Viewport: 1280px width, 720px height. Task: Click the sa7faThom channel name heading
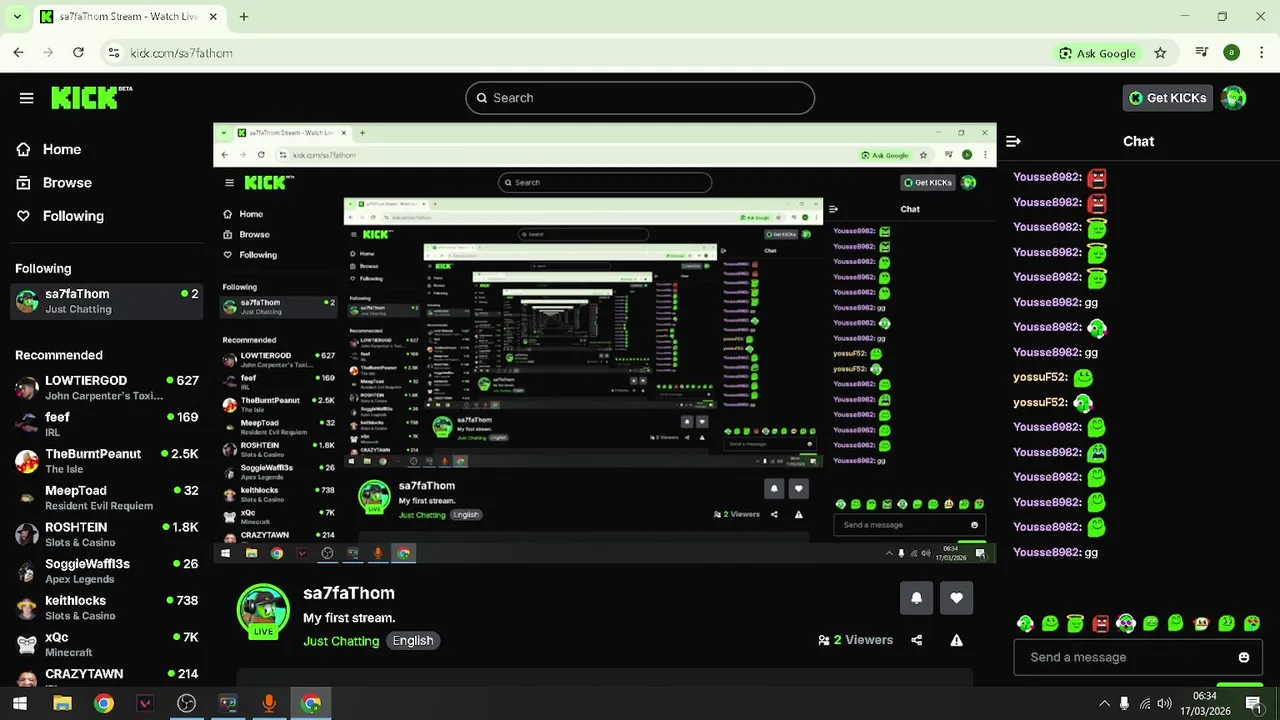pos(349,593)
